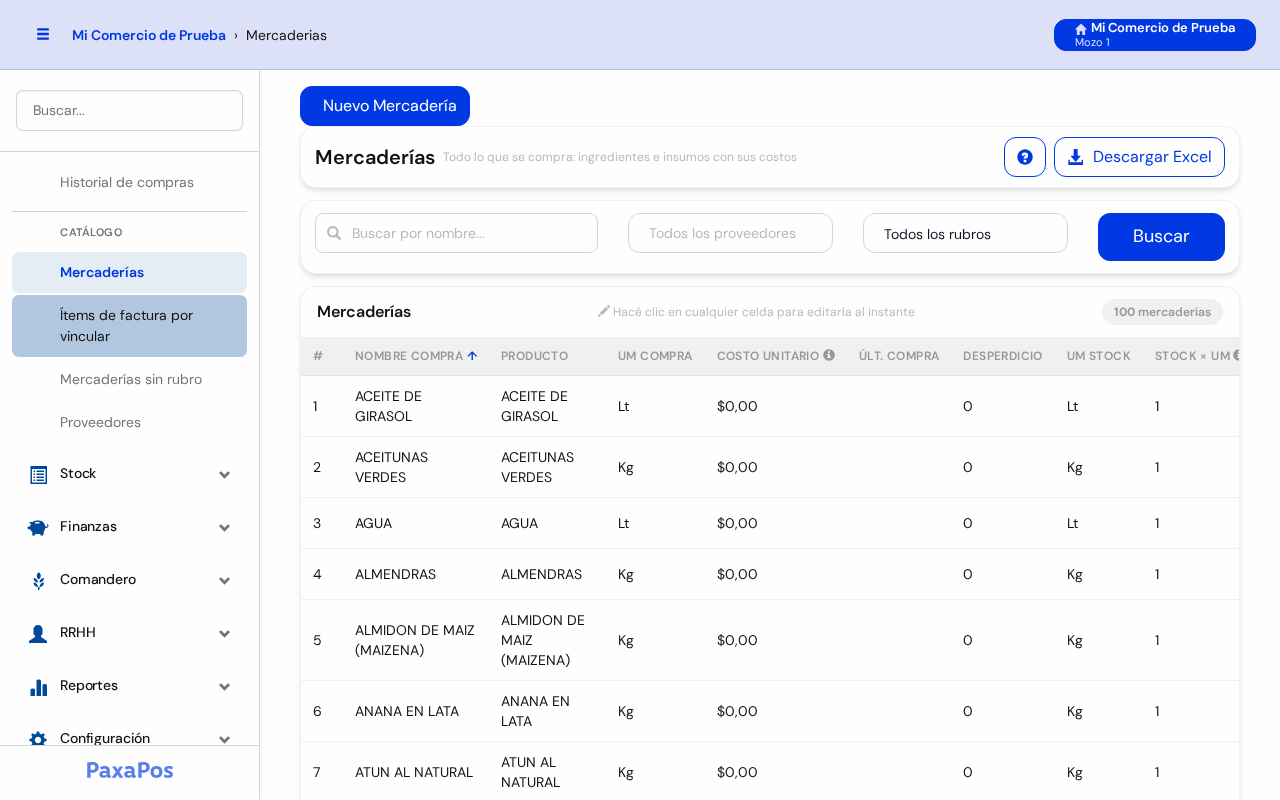Viewport: 1280px width, 800px height.
Task: Click the Nuevo Mercadería button
Action: pos(385,106)
